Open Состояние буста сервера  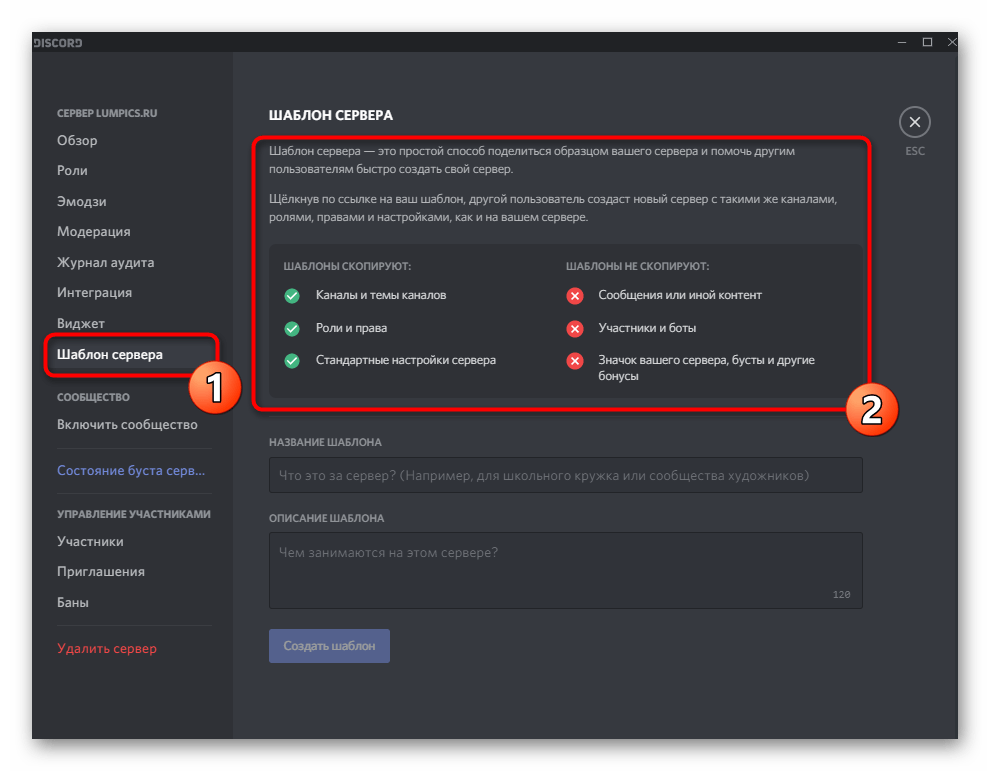[131, 470]
